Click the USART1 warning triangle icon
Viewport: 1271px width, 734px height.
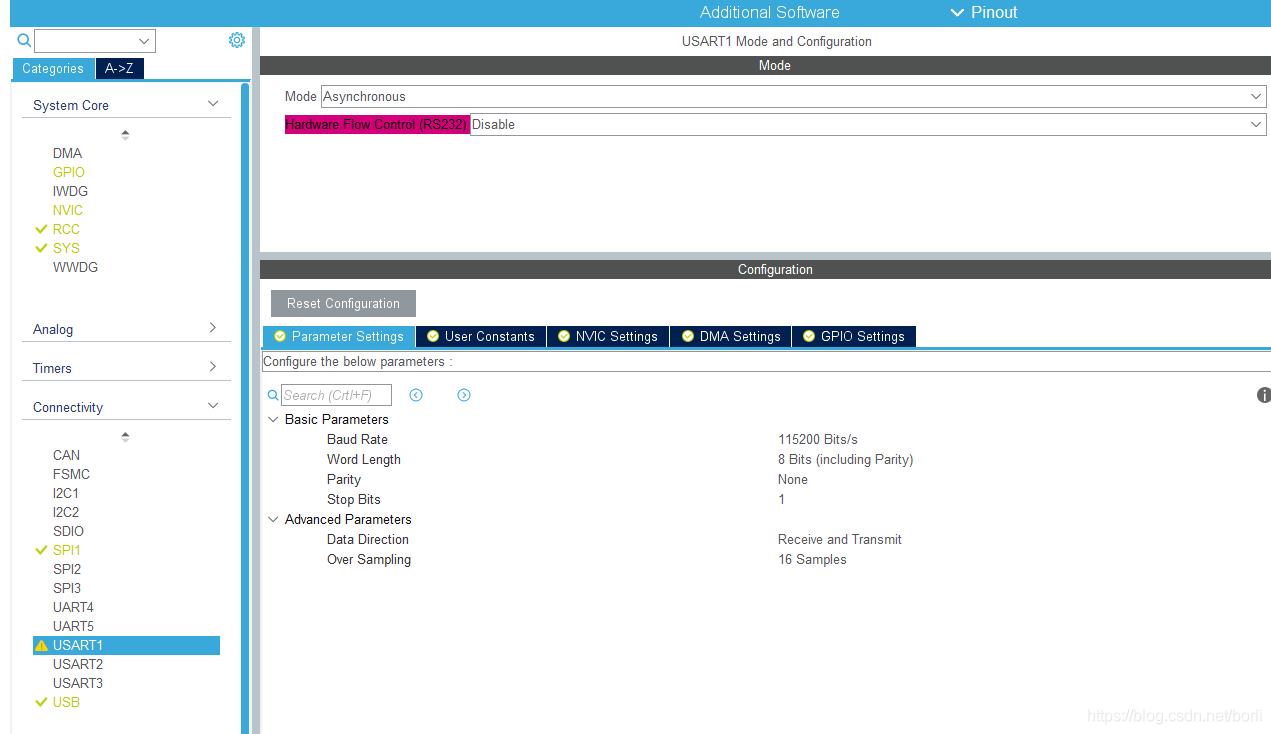(x=41, y=646)
